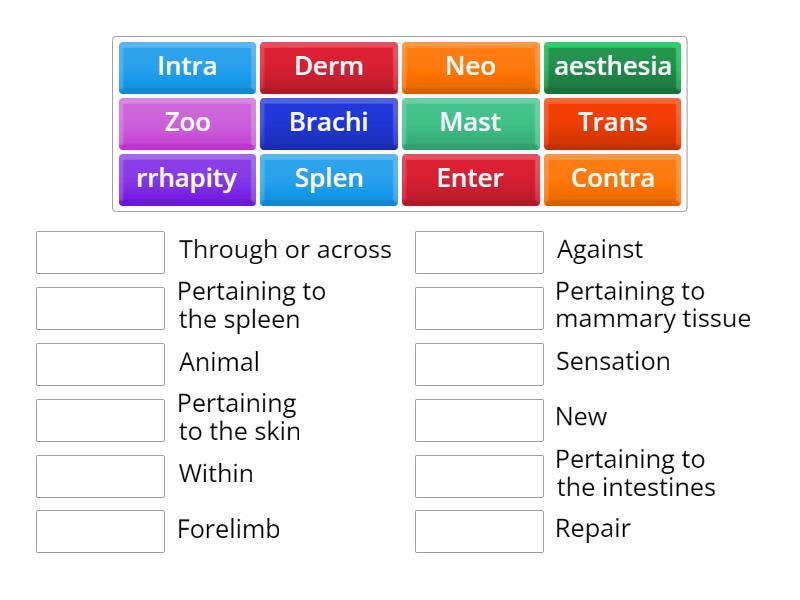Pick the aesthesia tile
This screenshot has height=600, width=800.
click(x=612, y=67)
